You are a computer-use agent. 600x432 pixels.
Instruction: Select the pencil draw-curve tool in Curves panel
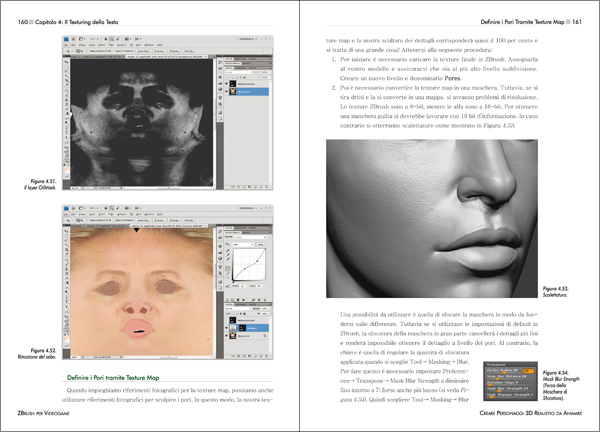(227, 273)
